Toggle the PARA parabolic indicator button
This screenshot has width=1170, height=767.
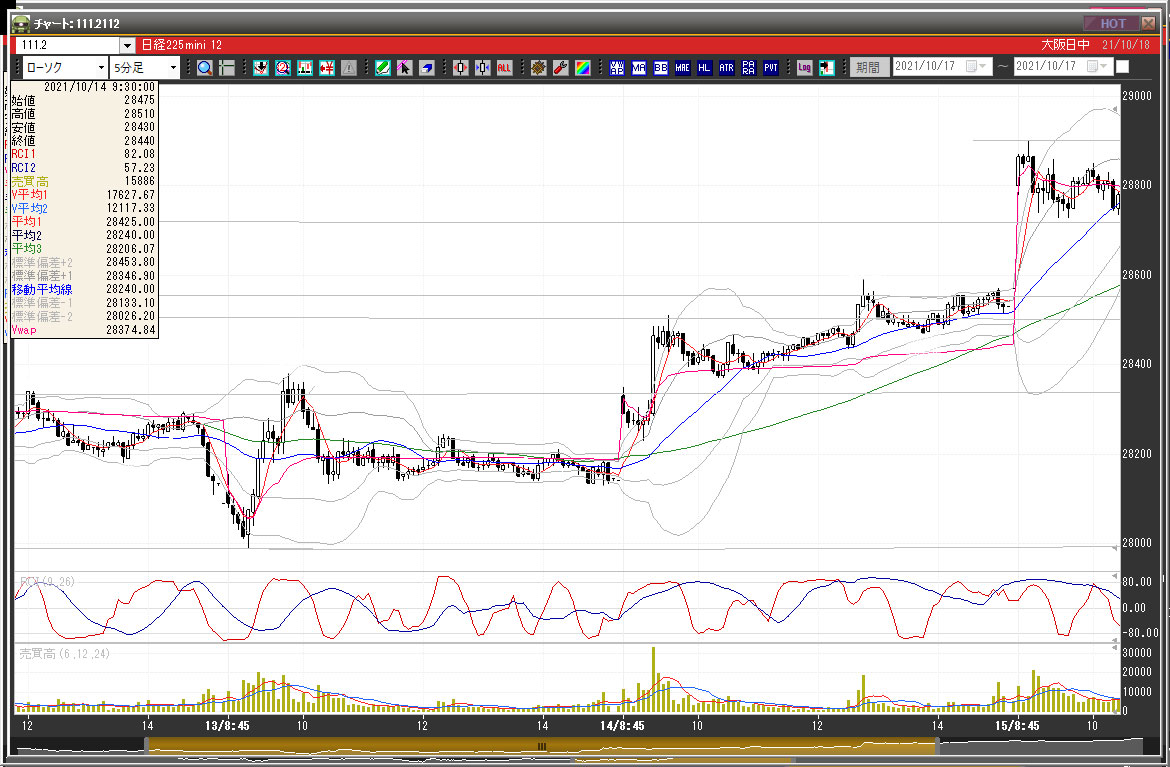[748, 68]
